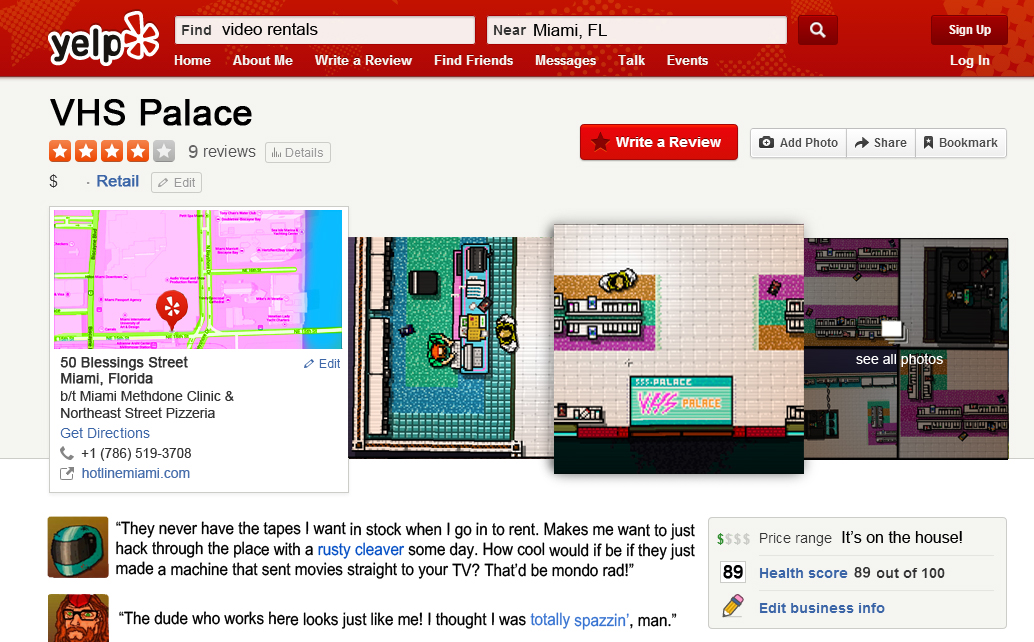
Task: Open Talk in navigation
Action: pos(631,61)
